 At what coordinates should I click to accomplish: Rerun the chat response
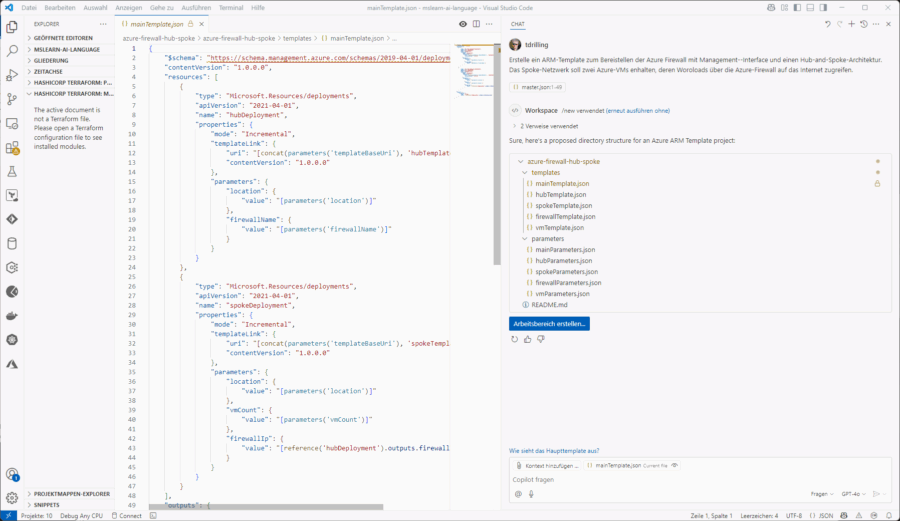click(x=514, y=339)
